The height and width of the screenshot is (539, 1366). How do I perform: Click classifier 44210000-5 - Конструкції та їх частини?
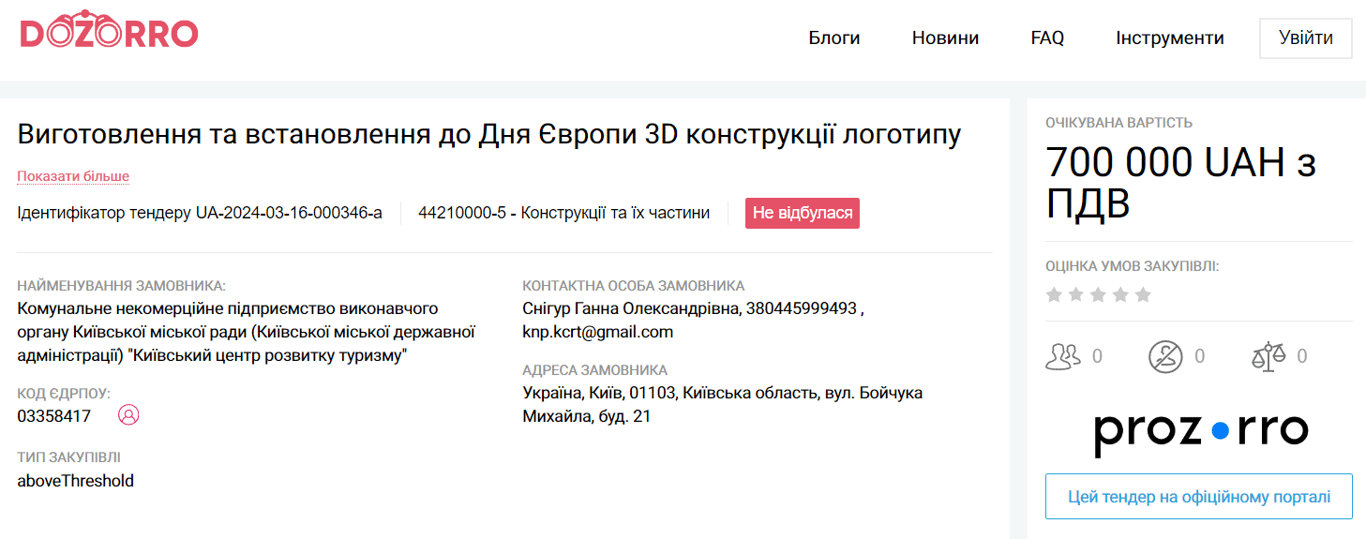coord(564,213)
